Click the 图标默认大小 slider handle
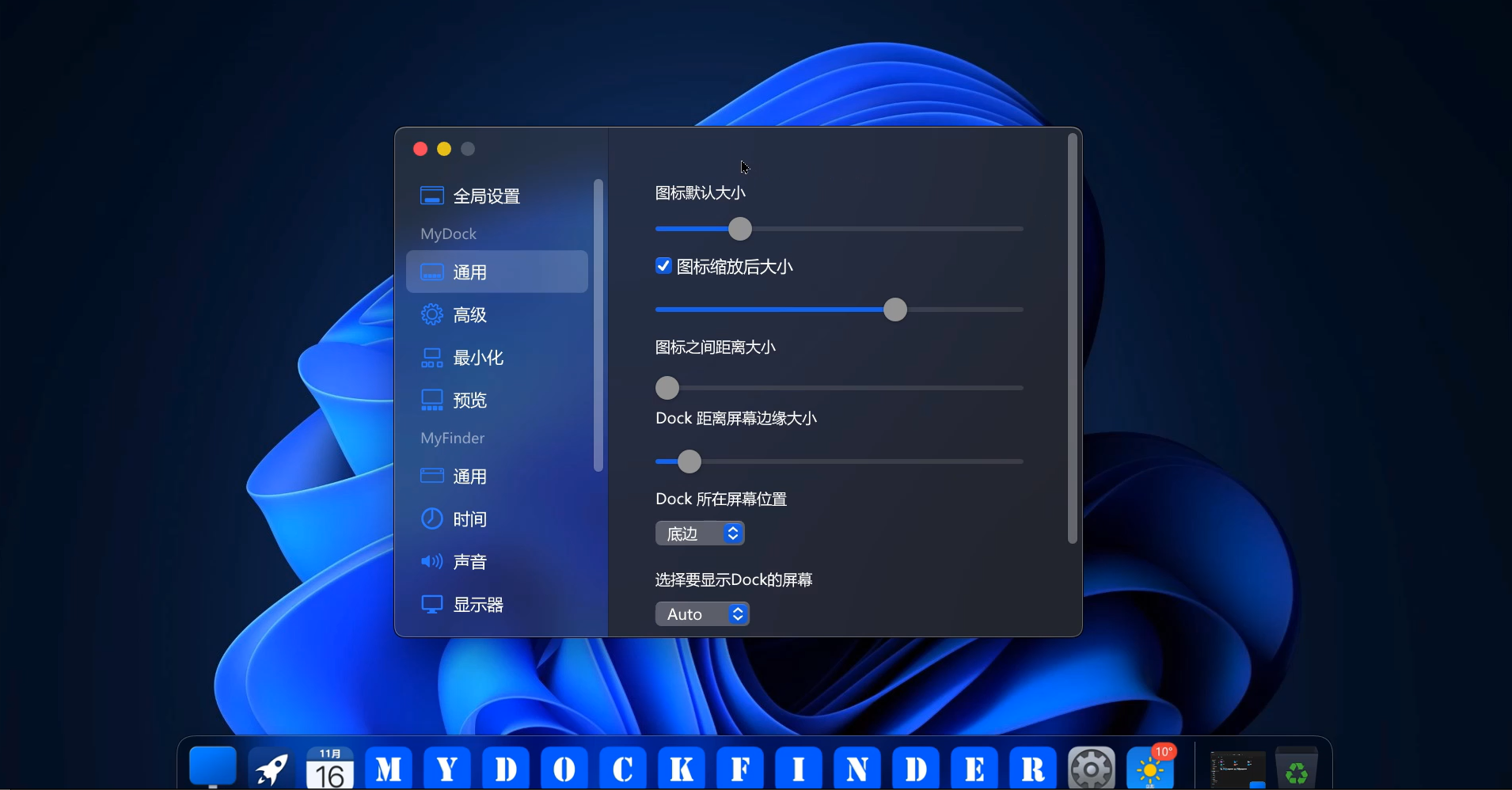Image resolution: width=1512 pixels, height=790 pixels. coord(740,229)
